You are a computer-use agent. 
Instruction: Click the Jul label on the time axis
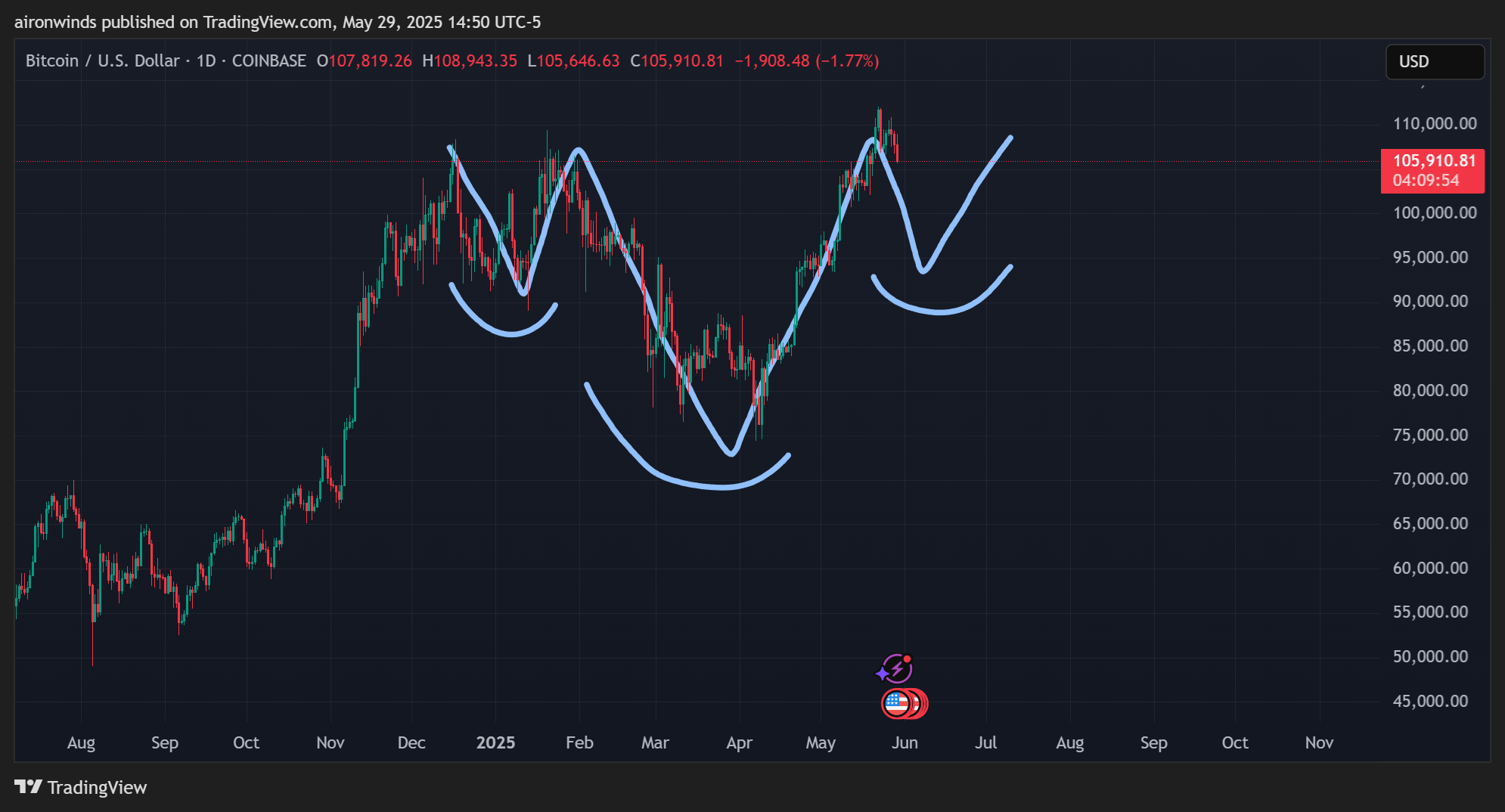985,742
